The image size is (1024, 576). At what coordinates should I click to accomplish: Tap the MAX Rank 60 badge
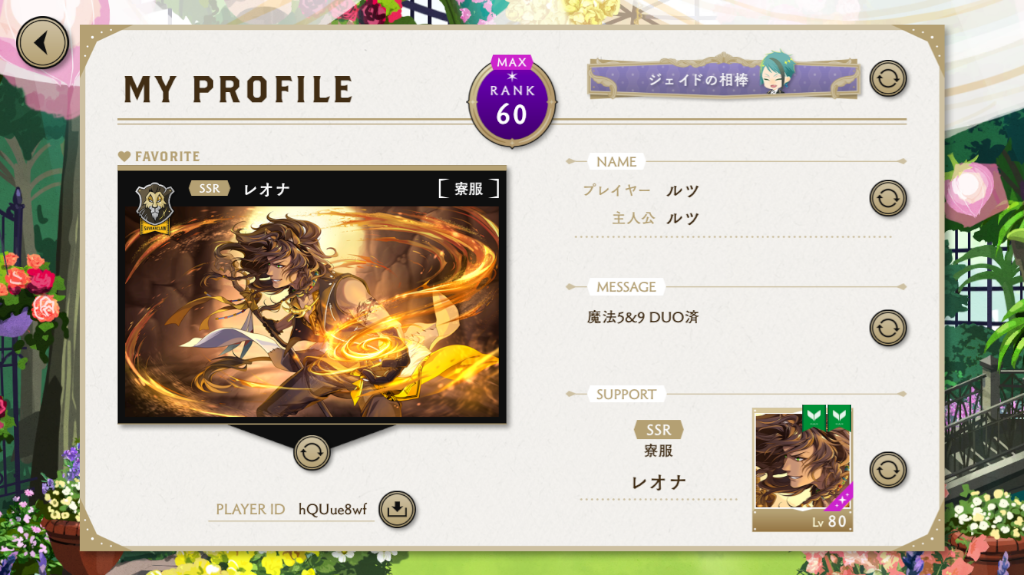(512, 101)
